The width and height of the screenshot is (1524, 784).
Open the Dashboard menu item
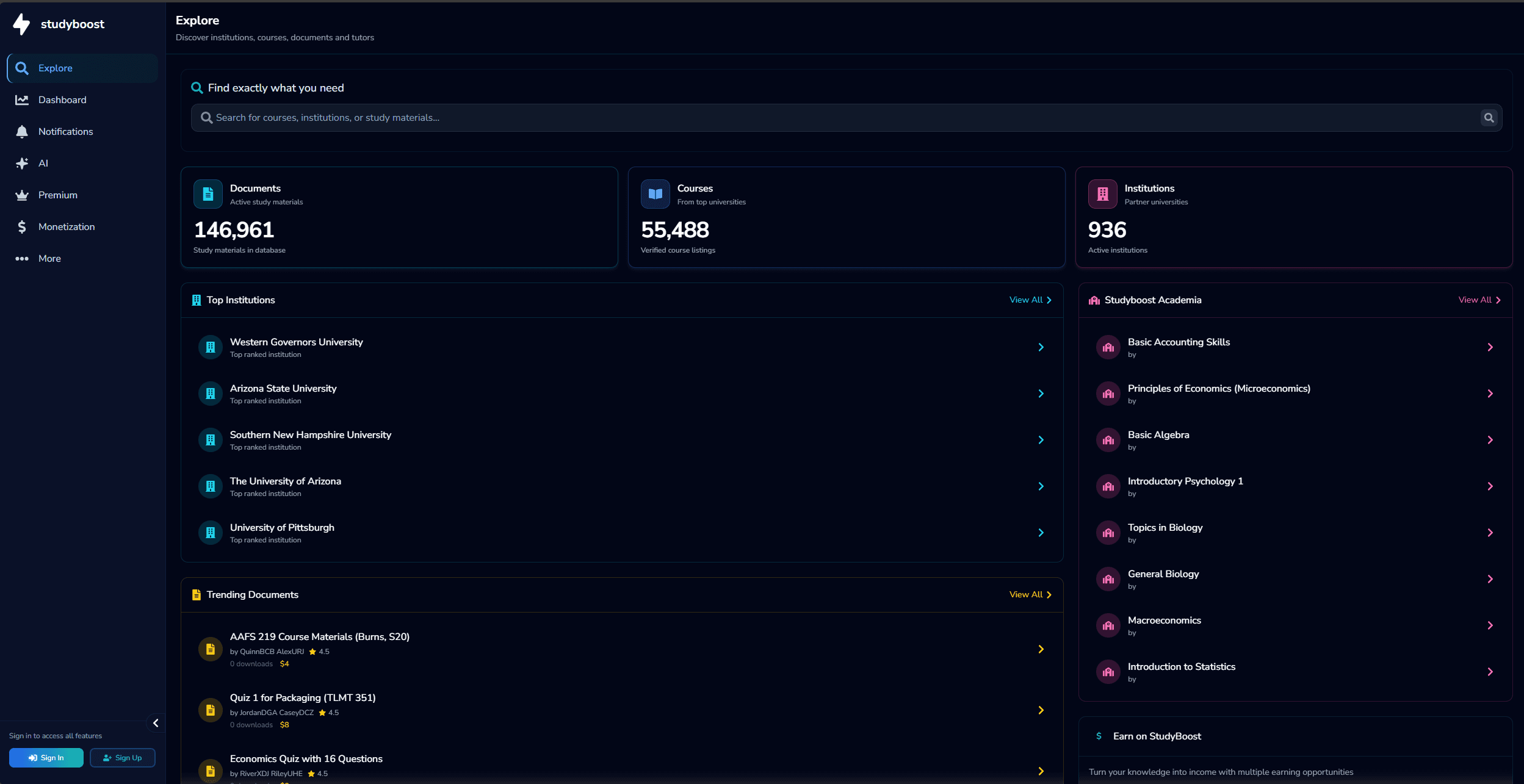62,100
